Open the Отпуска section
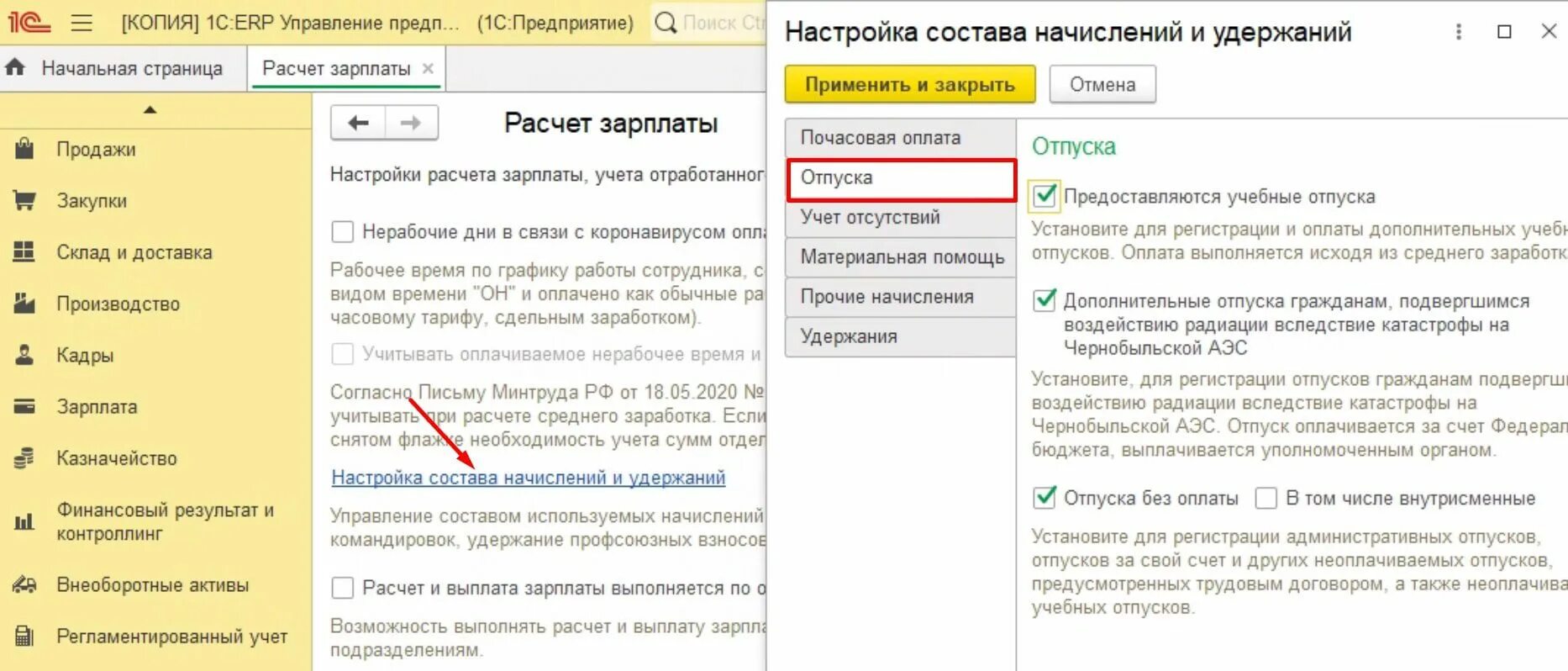 (x=900, y=177)
